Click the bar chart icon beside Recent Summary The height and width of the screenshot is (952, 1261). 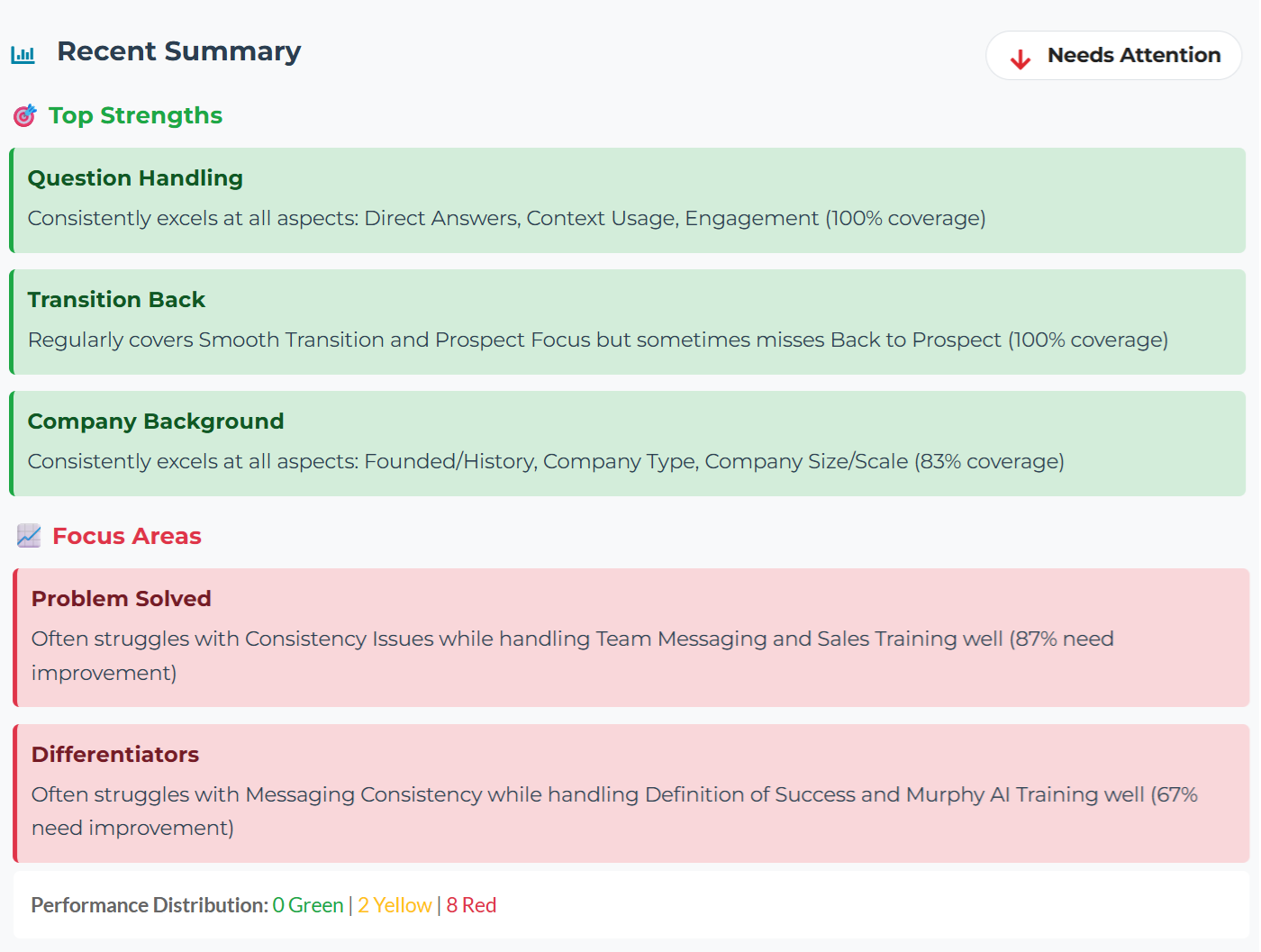23,54
